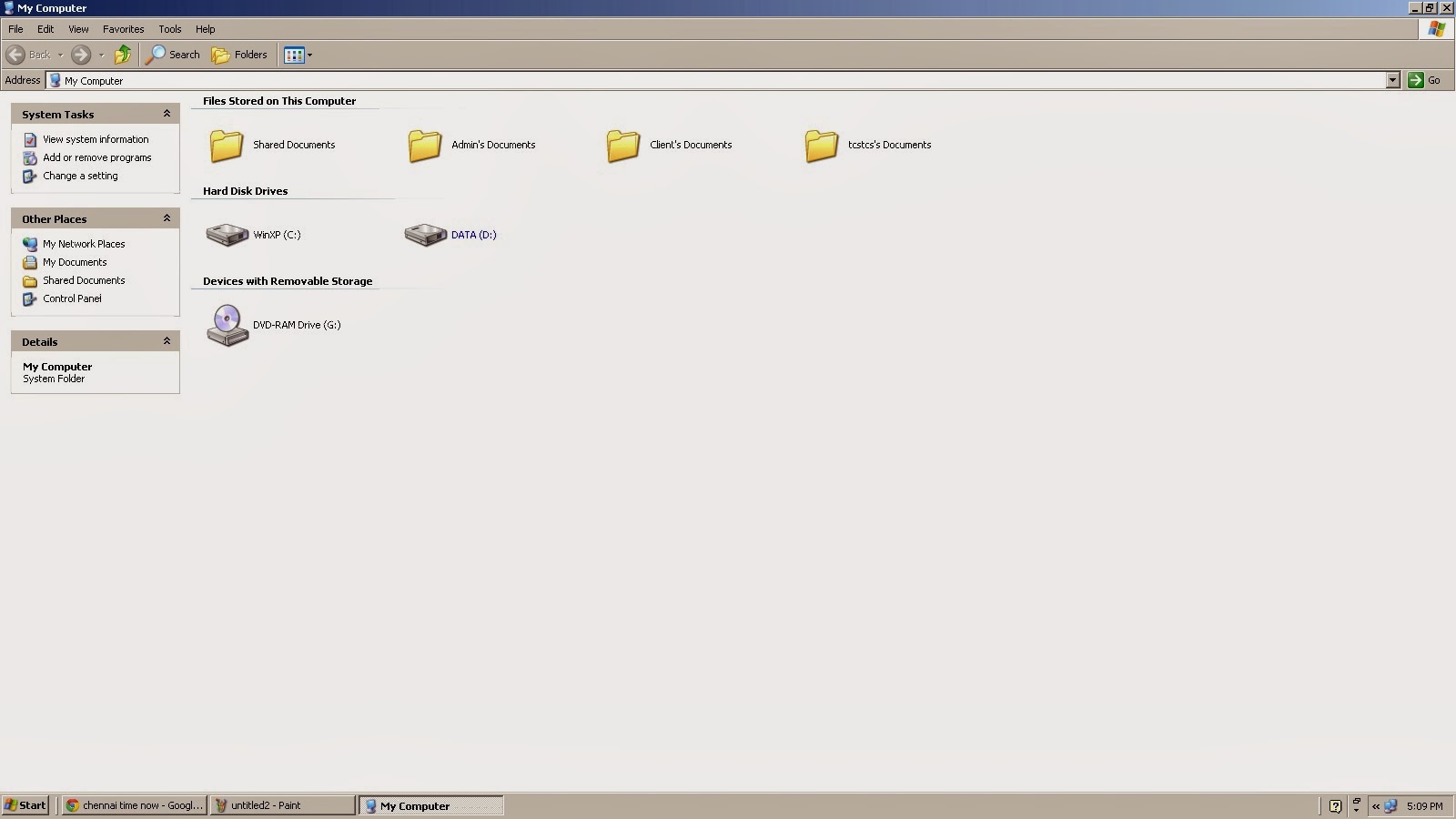Click the My Documents sidebar icon

(30, 262)
